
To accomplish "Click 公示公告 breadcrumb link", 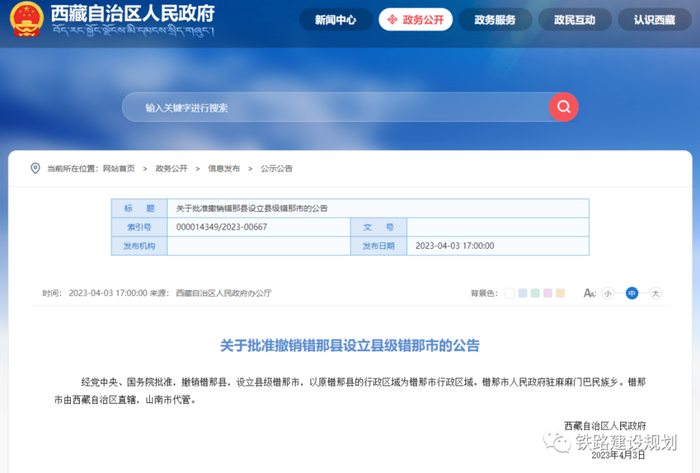I will point(277,168).
